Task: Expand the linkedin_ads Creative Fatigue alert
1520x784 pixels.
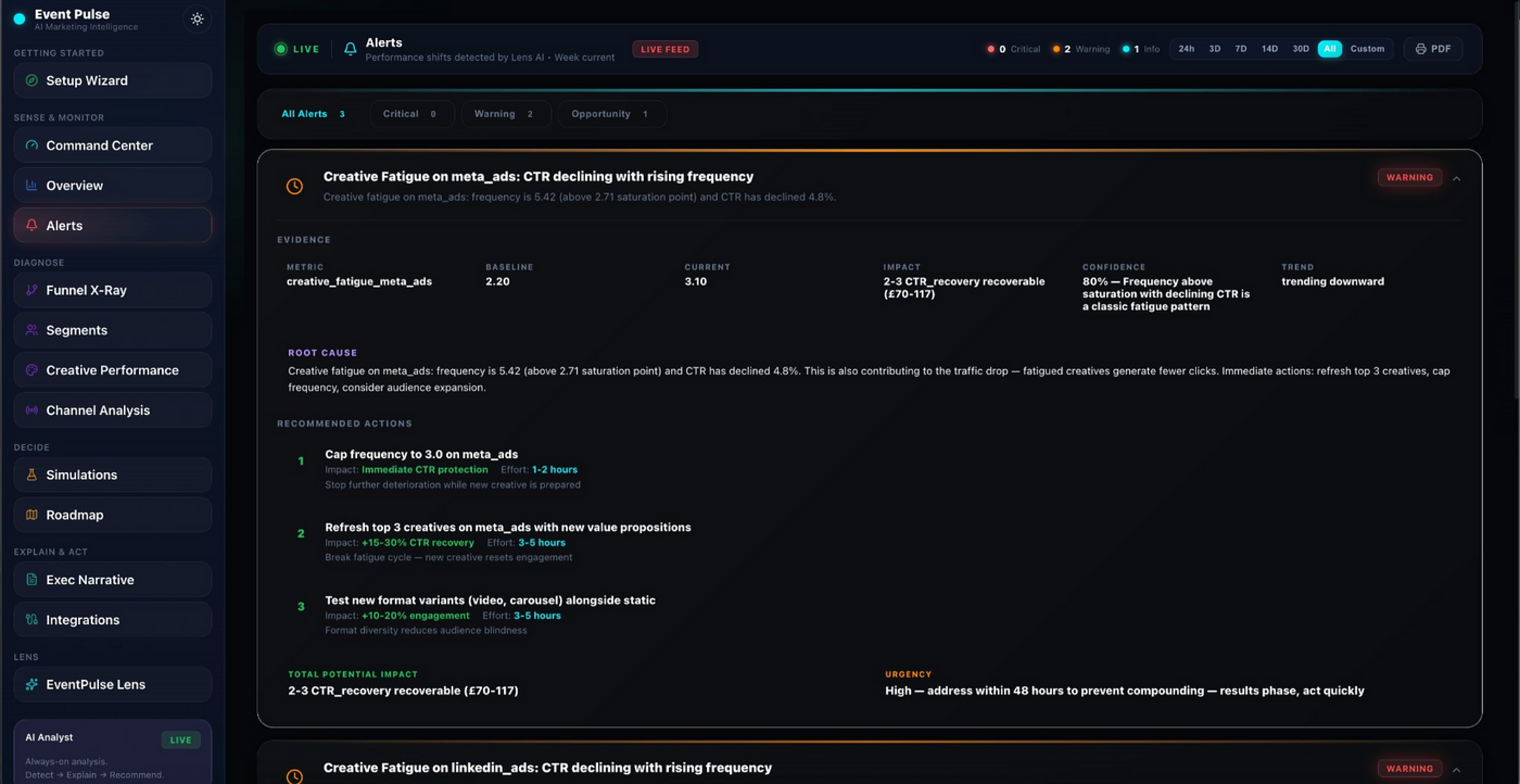Action: (1457, 768)
